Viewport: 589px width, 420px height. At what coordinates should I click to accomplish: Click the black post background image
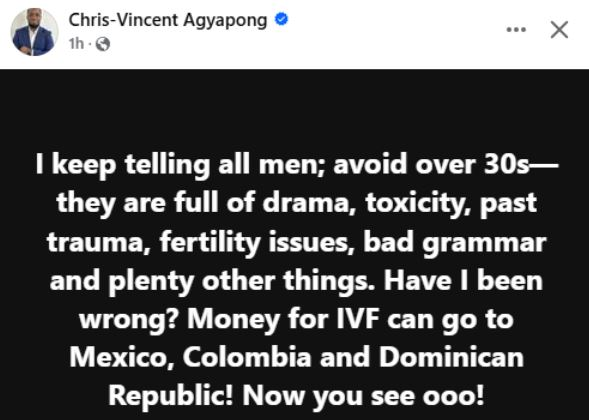294,245
